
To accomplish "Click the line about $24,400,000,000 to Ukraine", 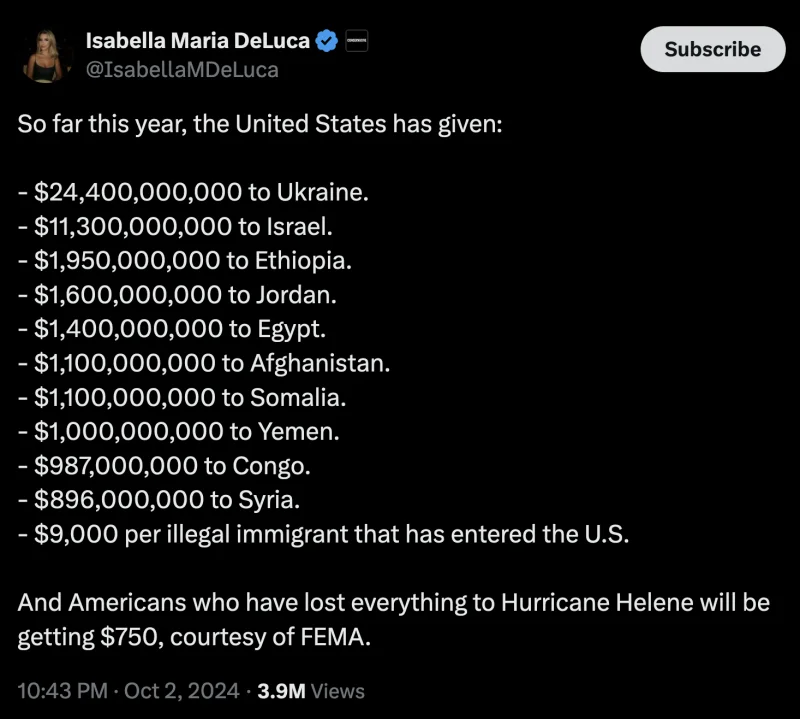I will coord(193,192).
